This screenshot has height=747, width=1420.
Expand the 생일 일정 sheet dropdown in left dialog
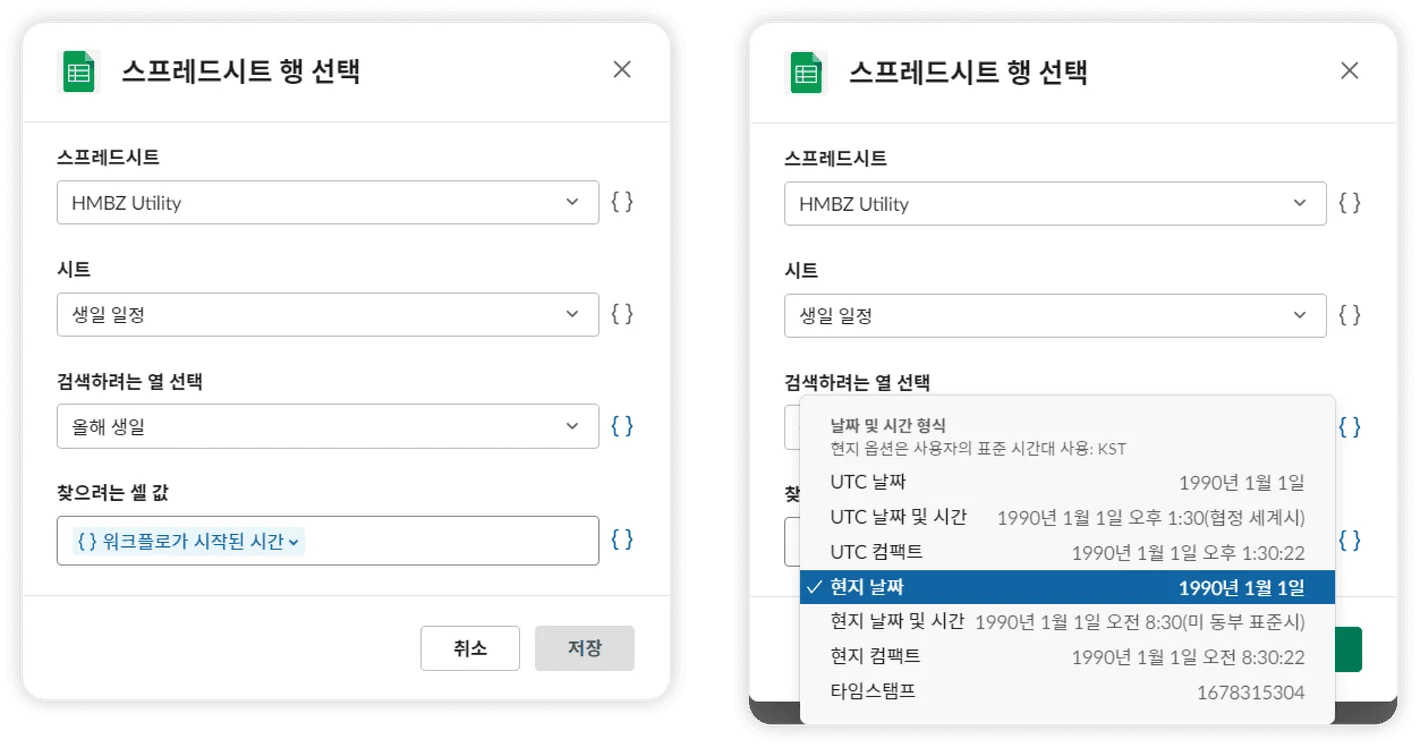327,314
